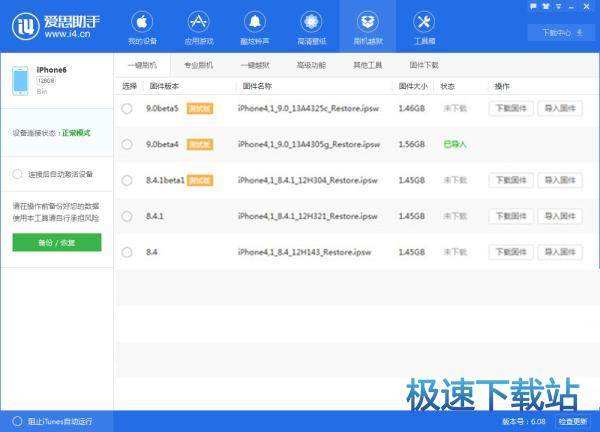Click iPhone4,1_9.0_13A4325c_Restore.ipsw file name
The width and height of the screenshot is (600, 432).
click(x=308, y=108)
